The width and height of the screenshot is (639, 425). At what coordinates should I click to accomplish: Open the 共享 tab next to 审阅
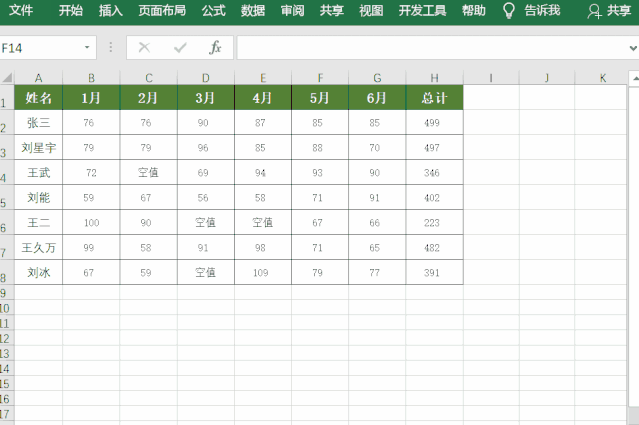click(332, 10)
